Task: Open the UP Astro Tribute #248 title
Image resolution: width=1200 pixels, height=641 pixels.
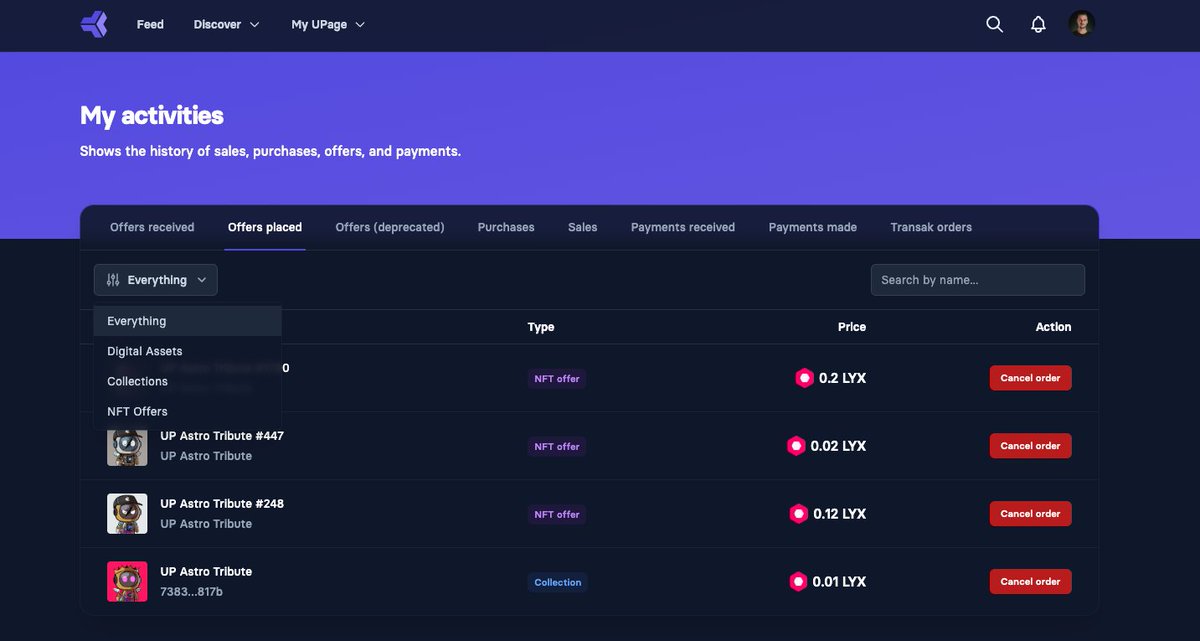Action: pos(222,504)
